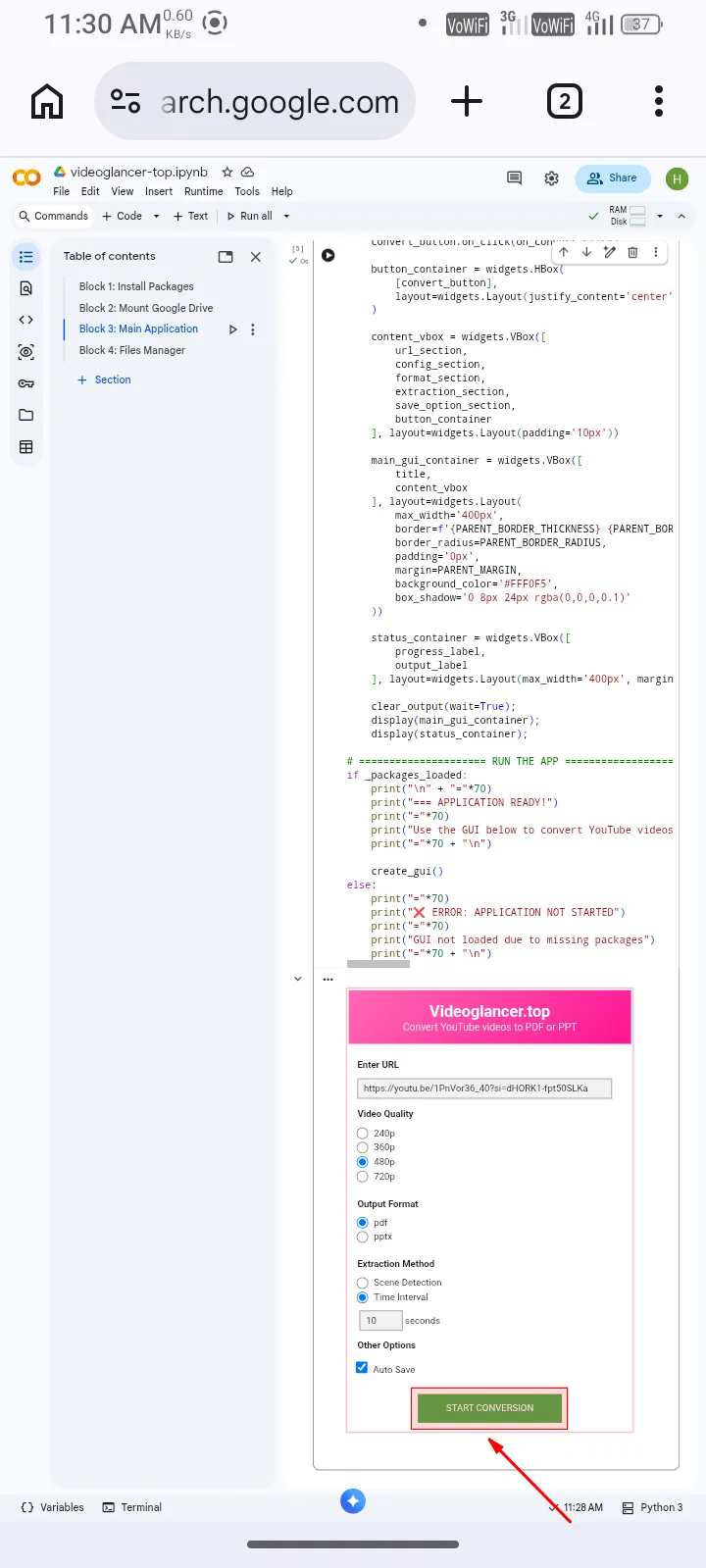This screenshot has width=706, height=1568.
Task: Open the View menu
Action: (x=123, y=191)
